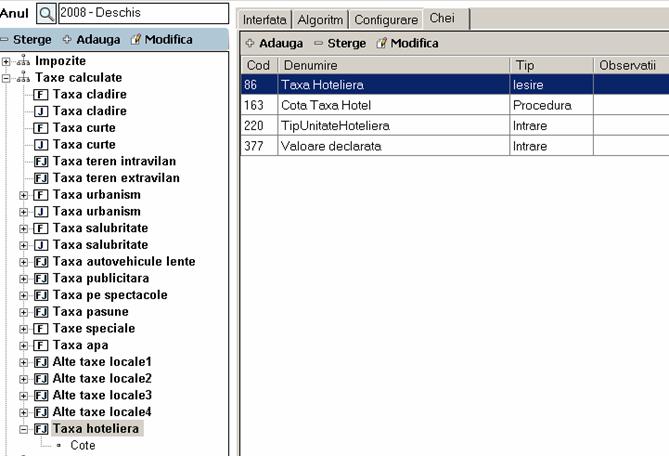
Task: Click the FJ icon beside Taxa pasune
Action: pyautogui.click(x=41, y=312)
